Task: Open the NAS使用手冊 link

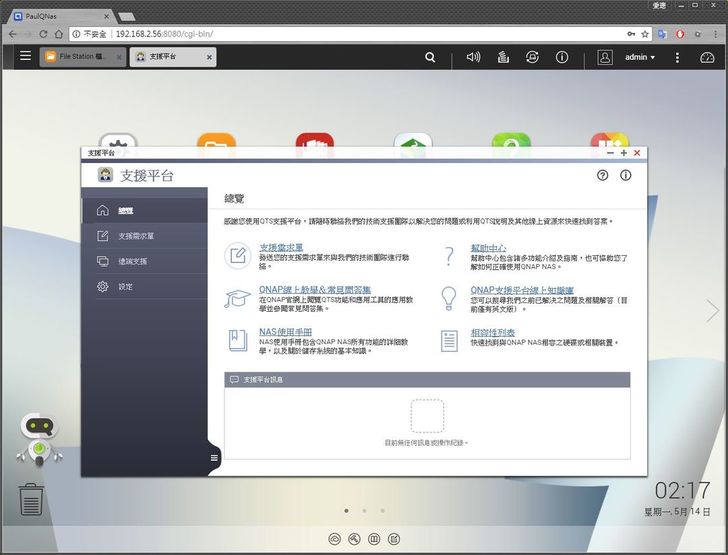Action: 285,332
